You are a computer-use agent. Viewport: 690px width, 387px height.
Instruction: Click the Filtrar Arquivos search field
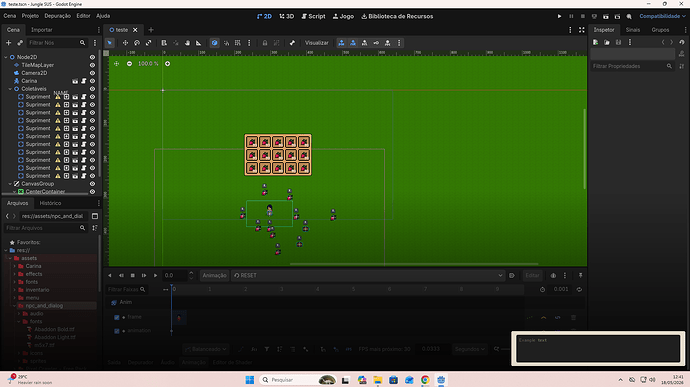[45, 228]
